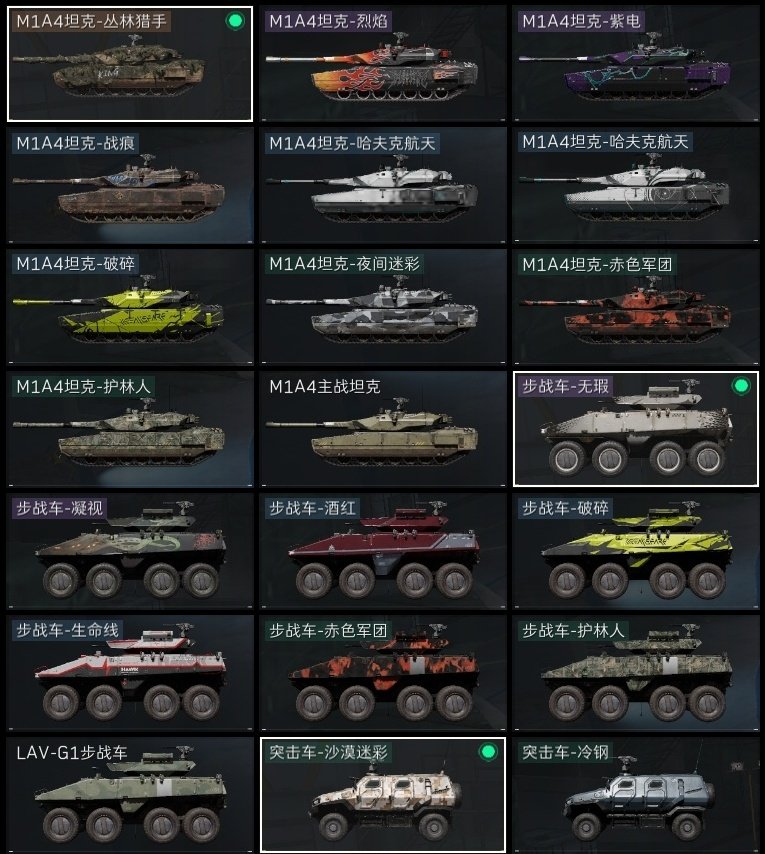This screenshot has width=765, height=854.
Task: Pick the M1A4坦克-护林人 skin
Action: click(130, 429)
